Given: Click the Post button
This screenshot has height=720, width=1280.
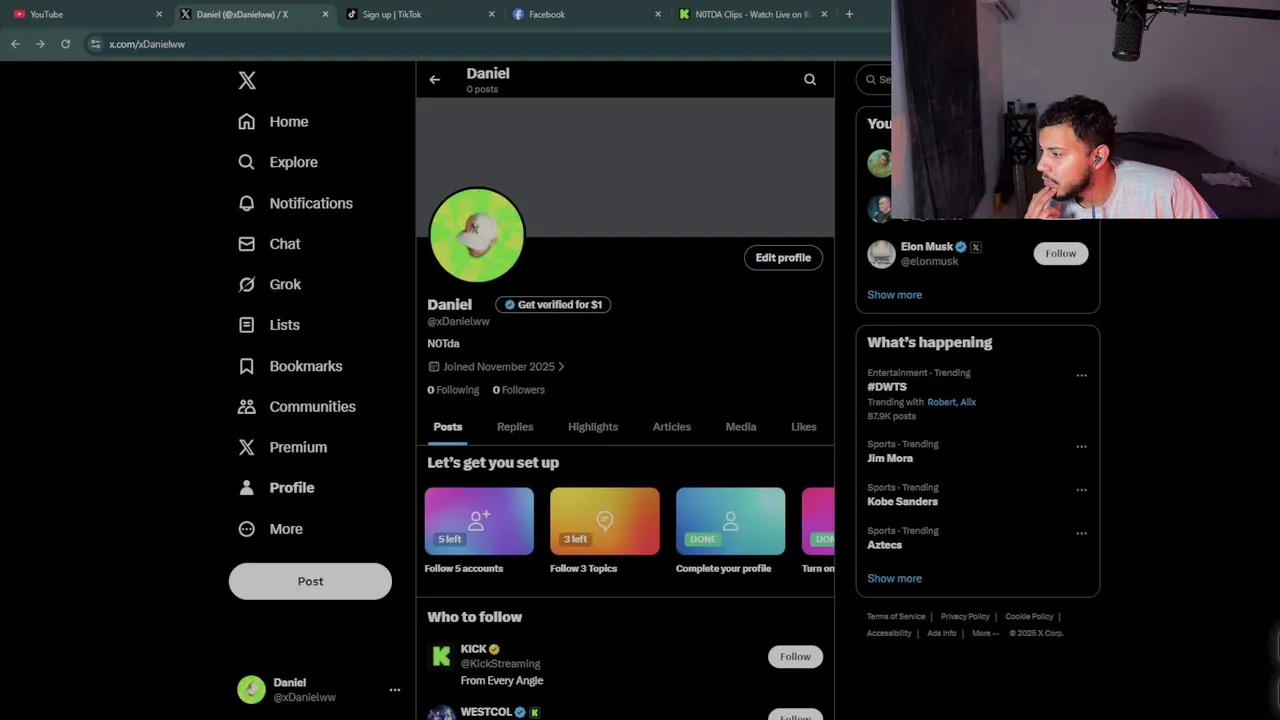Looking at the screenshot, I should tap(310, 581).
